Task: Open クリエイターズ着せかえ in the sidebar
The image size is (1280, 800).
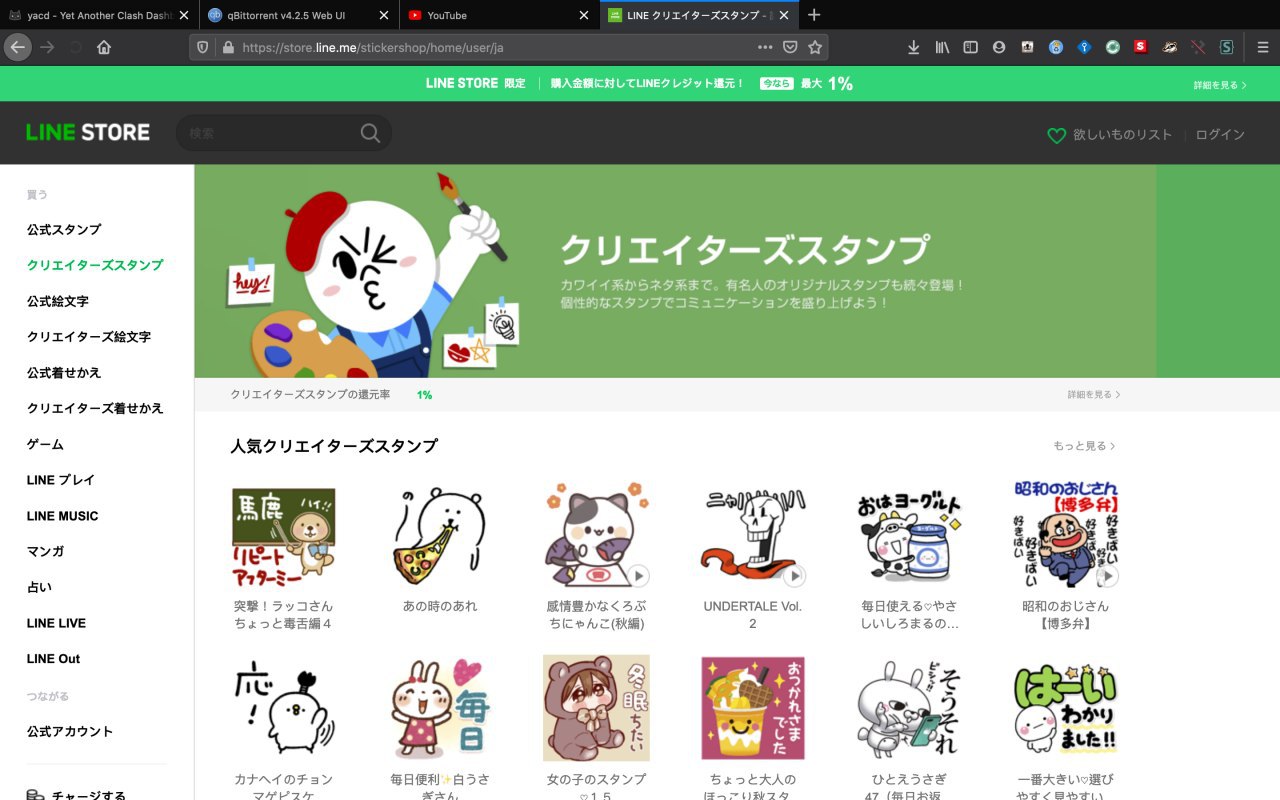Action: point(95,408)
